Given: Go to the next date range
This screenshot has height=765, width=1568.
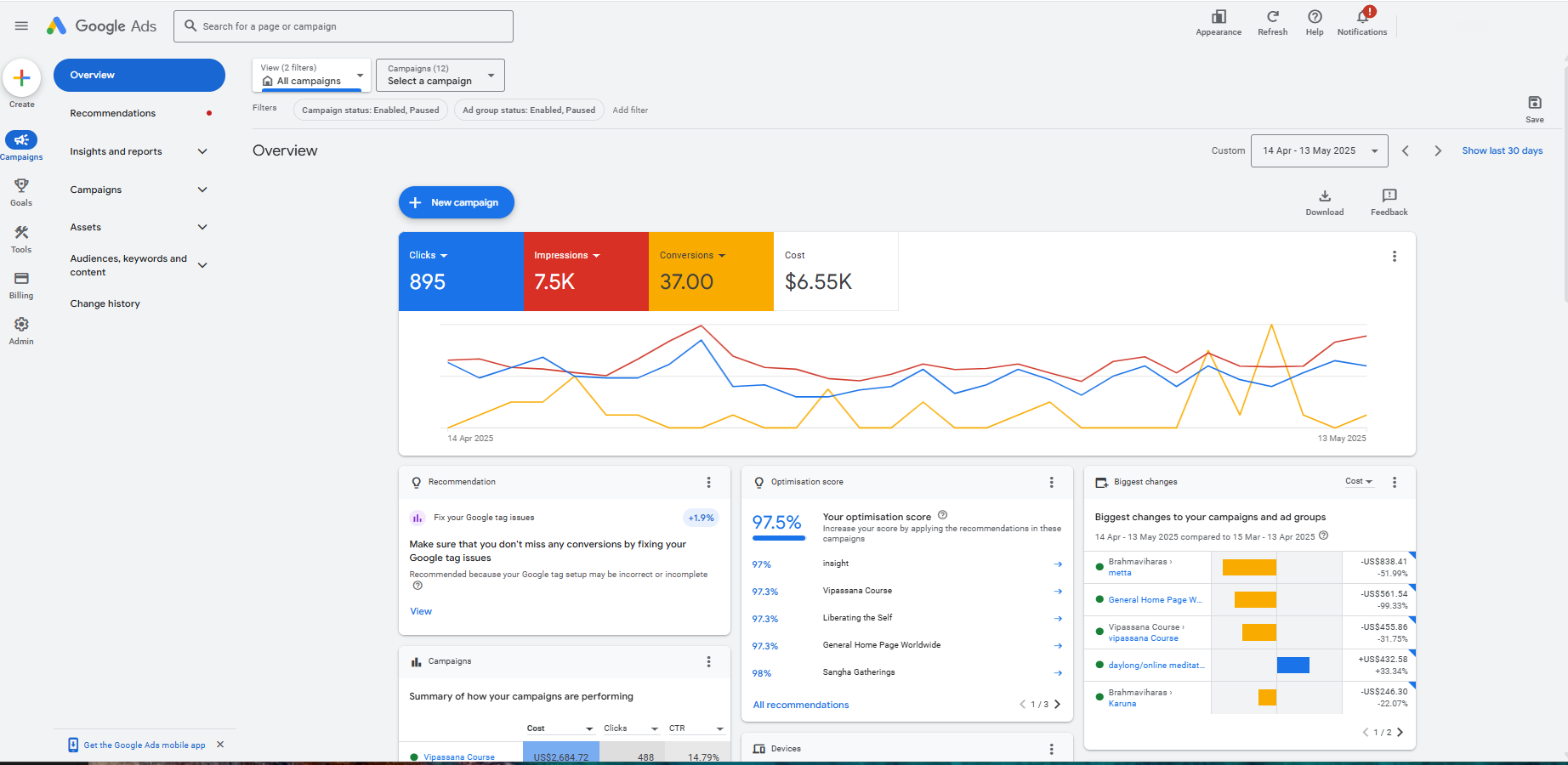Looking at the screenshot, I should click(x=1438, y=150).
